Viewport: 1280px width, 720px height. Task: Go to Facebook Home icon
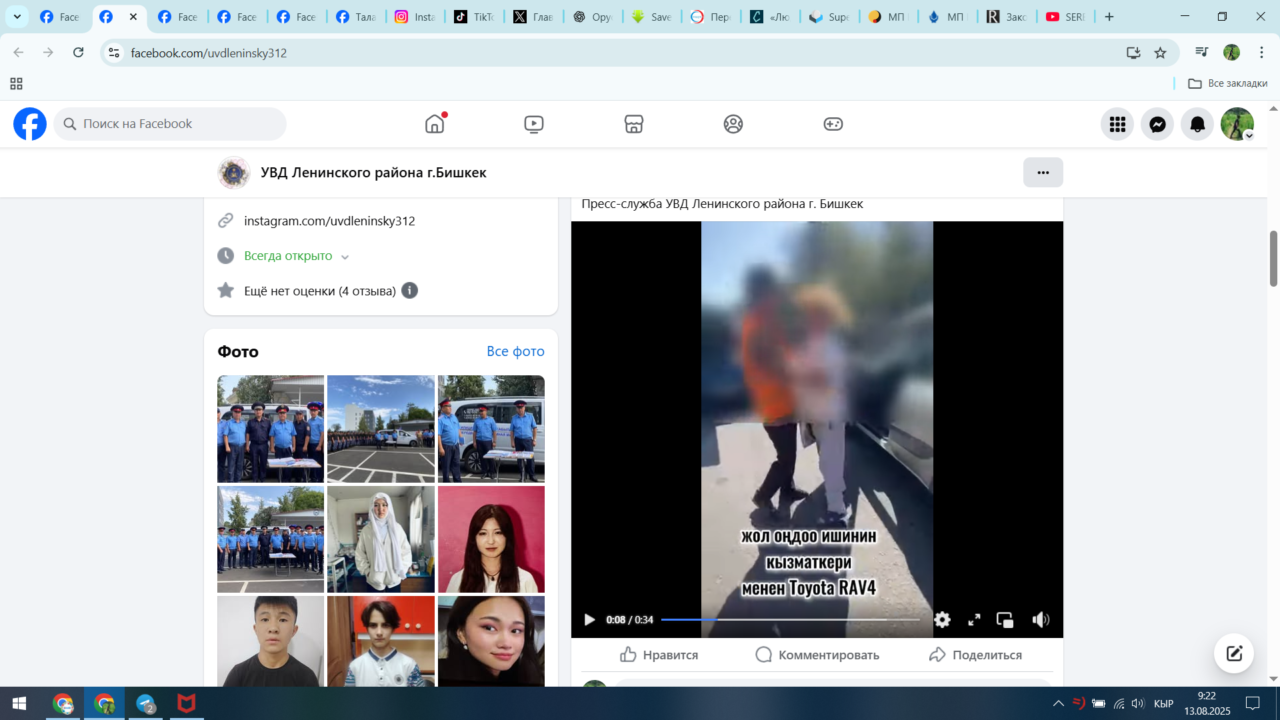[434, 124]
